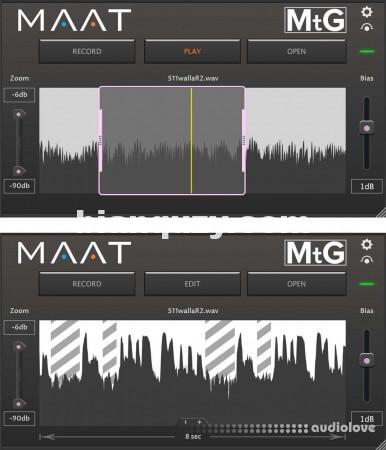Click the 1dB bias value box in upper window
386x450 pixels.
click(x=367, y=186)
